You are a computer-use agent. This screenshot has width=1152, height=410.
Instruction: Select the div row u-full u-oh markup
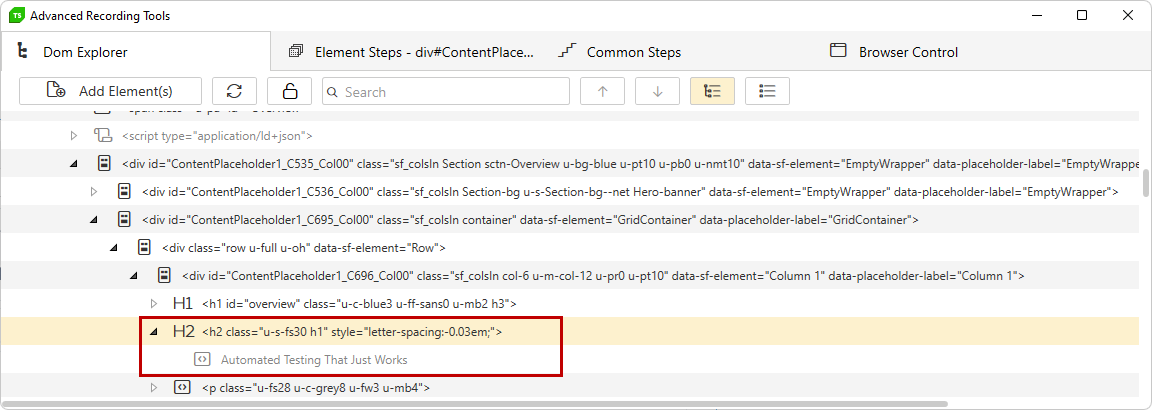point(303,248)
